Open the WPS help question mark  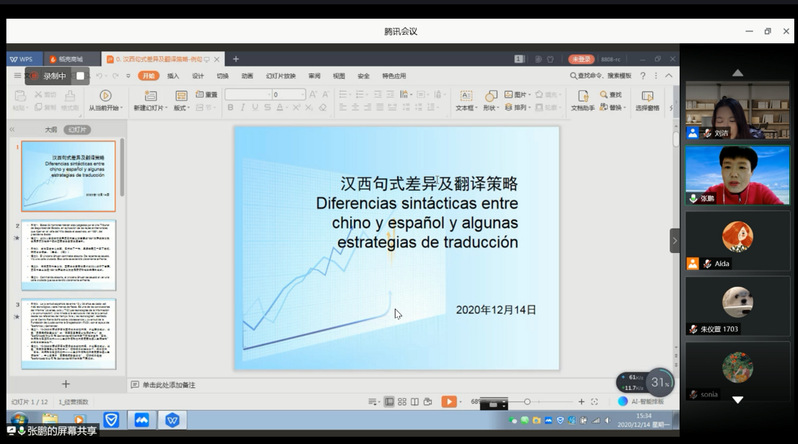pyautogui.click(x=643, y=76)
